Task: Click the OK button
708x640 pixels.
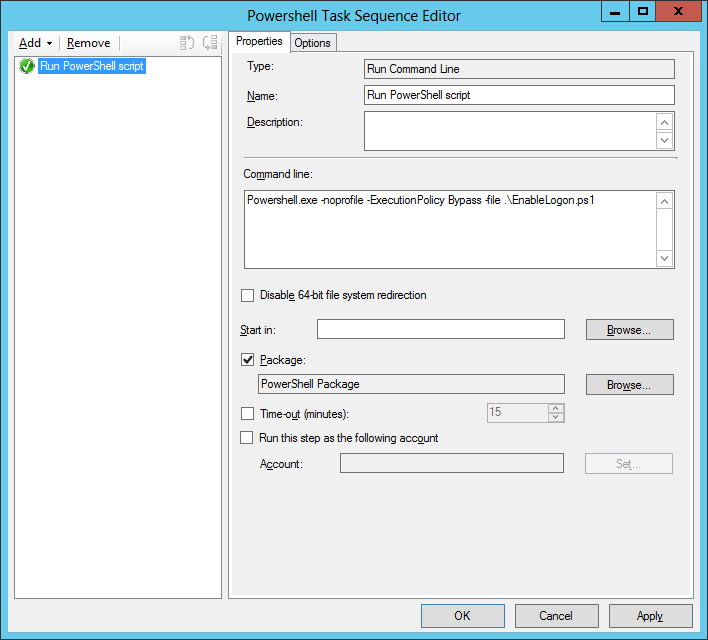Action: (x=463, y=616)
